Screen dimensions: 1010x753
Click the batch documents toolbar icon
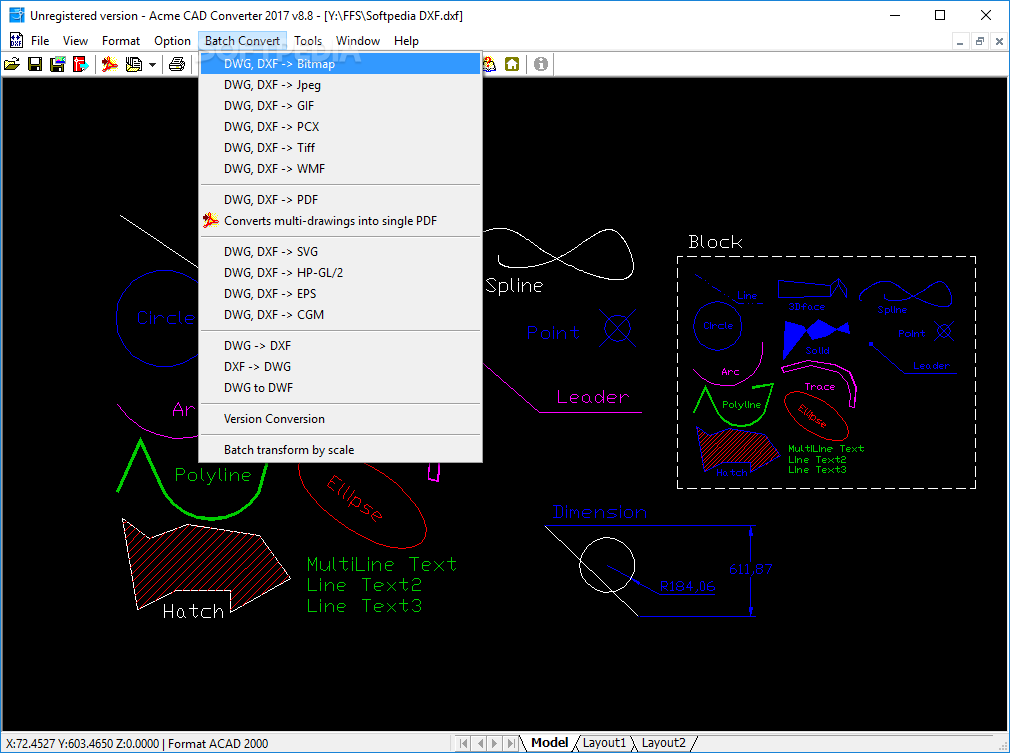click(x=133, y=64)
